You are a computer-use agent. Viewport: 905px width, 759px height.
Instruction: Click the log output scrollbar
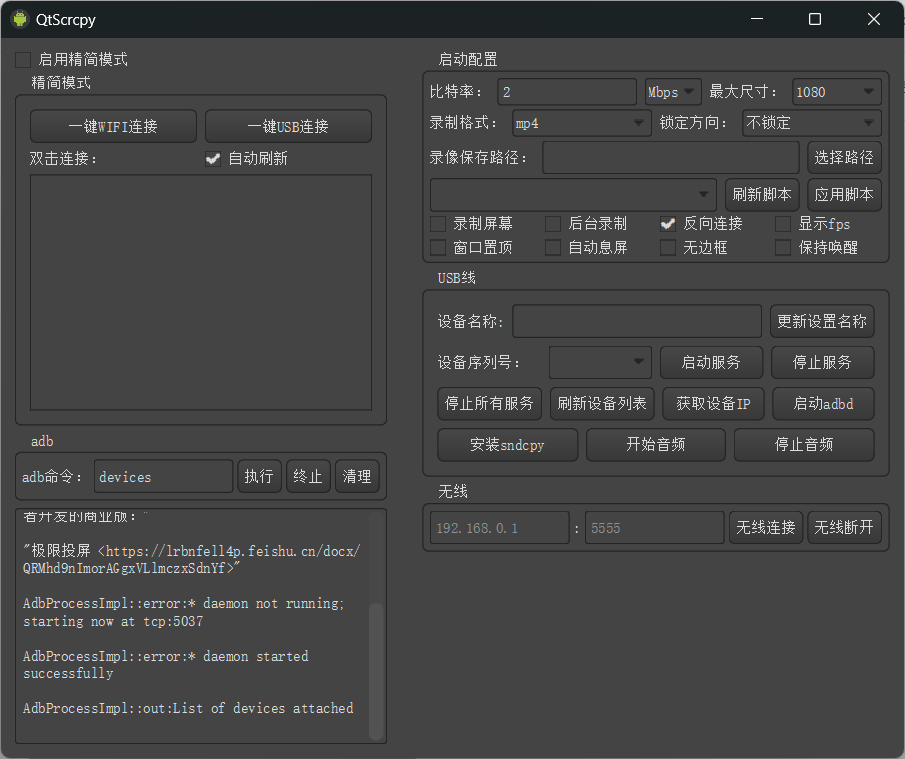pyautogui.click(x=376, y=670)
